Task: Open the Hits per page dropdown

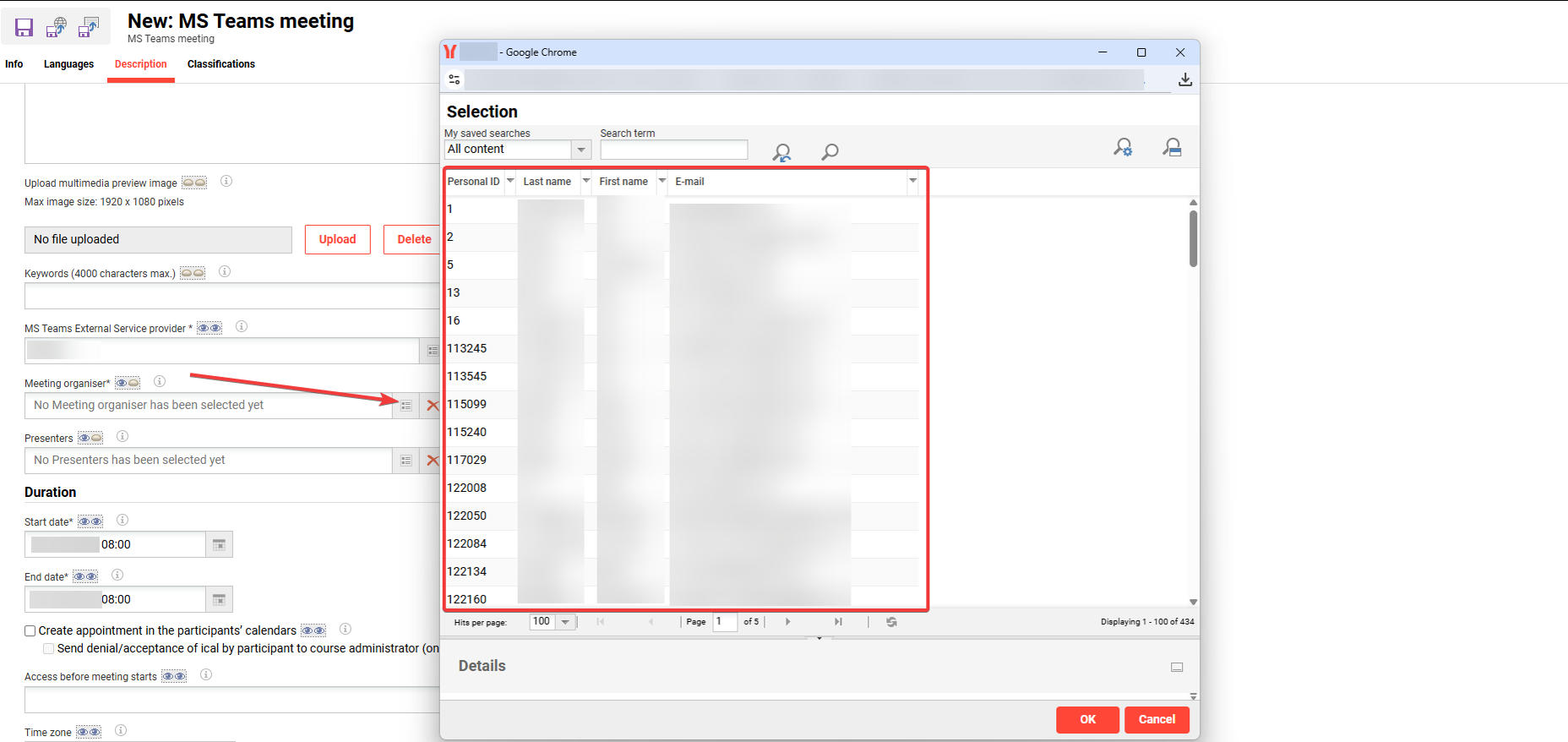Action: pyautogui.click(x=565, y=622)
